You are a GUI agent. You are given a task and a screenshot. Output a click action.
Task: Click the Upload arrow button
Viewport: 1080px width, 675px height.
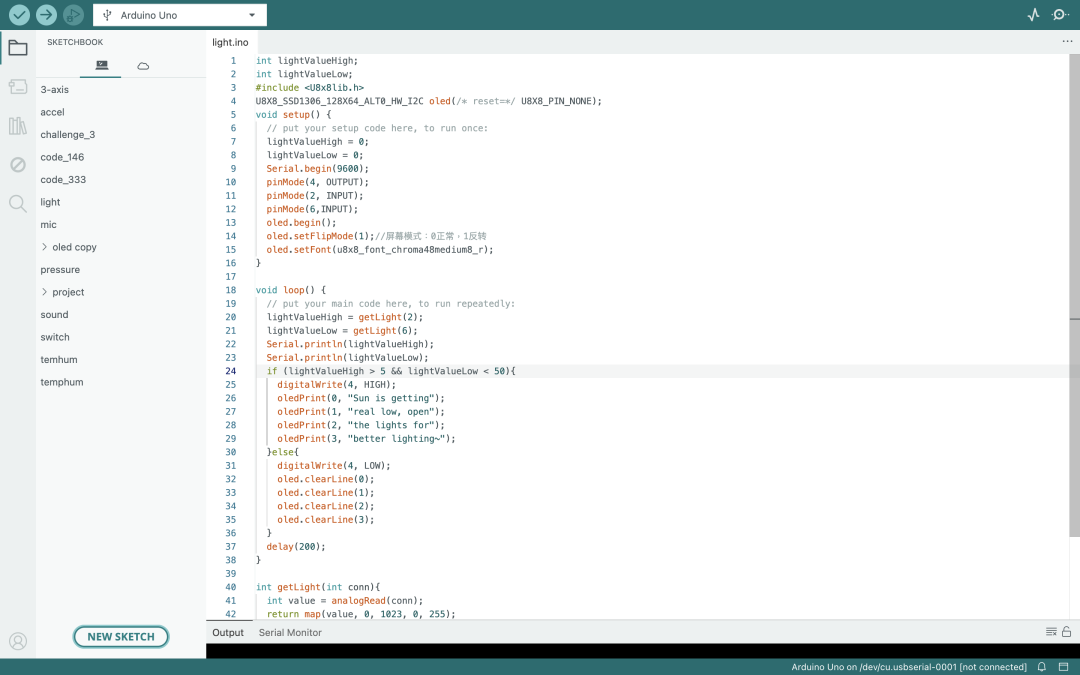coord(46,14)
